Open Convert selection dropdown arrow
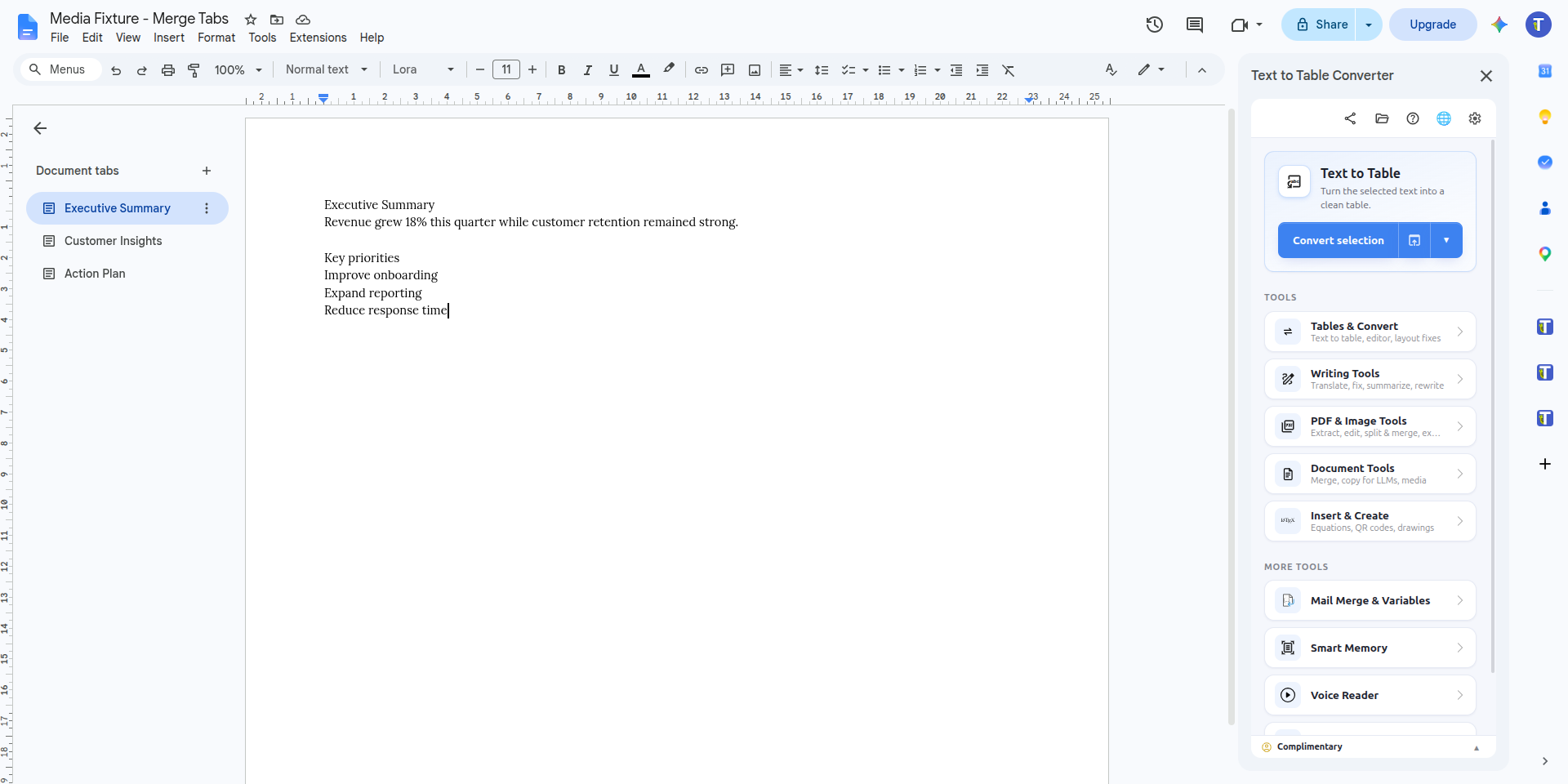 (x=1446, y=240)
